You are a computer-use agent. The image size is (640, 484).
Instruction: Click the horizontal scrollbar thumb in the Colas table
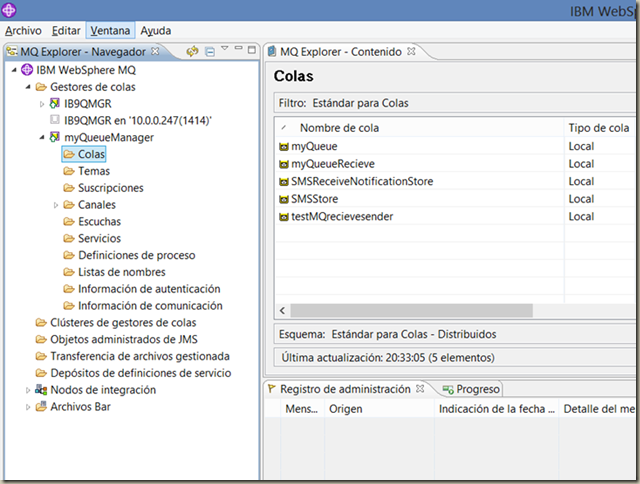click(411, 311)
